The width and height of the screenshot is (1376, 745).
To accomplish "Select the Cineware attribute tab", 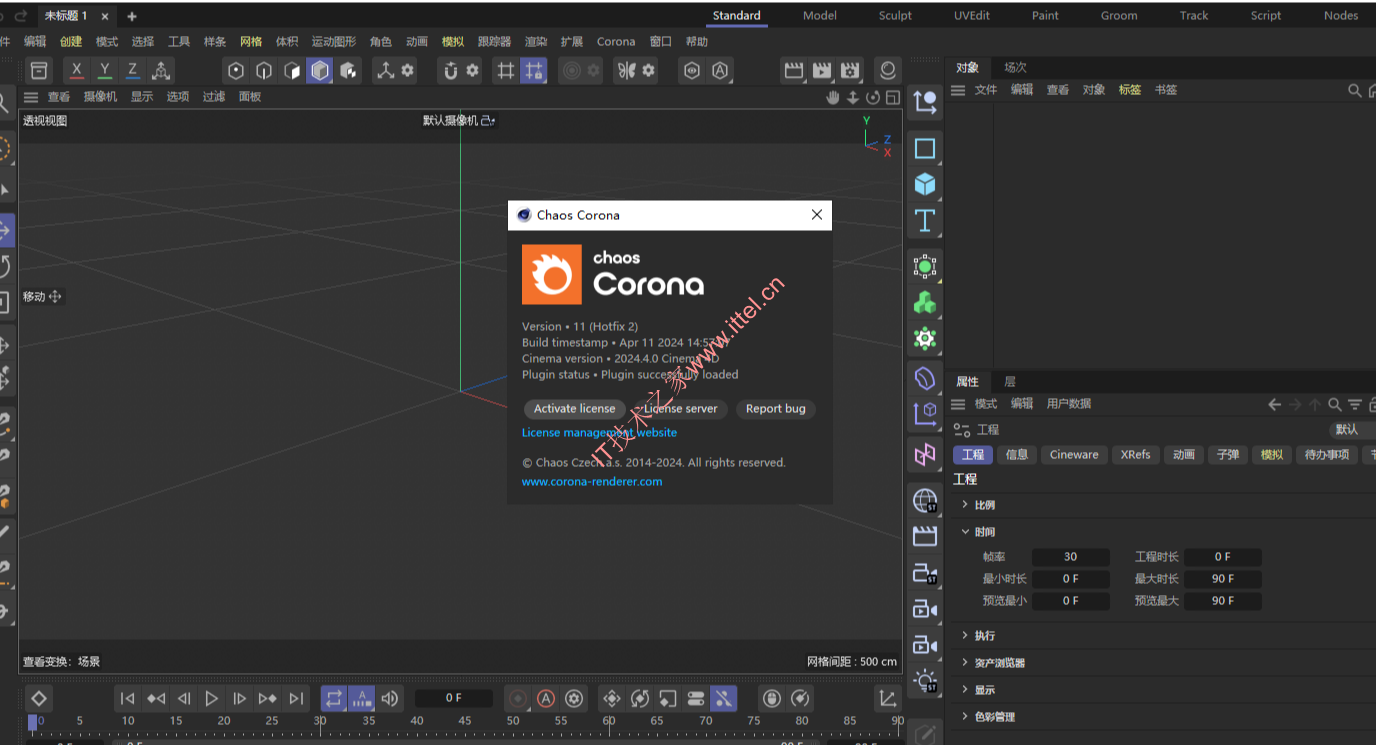I will 1074,454.
